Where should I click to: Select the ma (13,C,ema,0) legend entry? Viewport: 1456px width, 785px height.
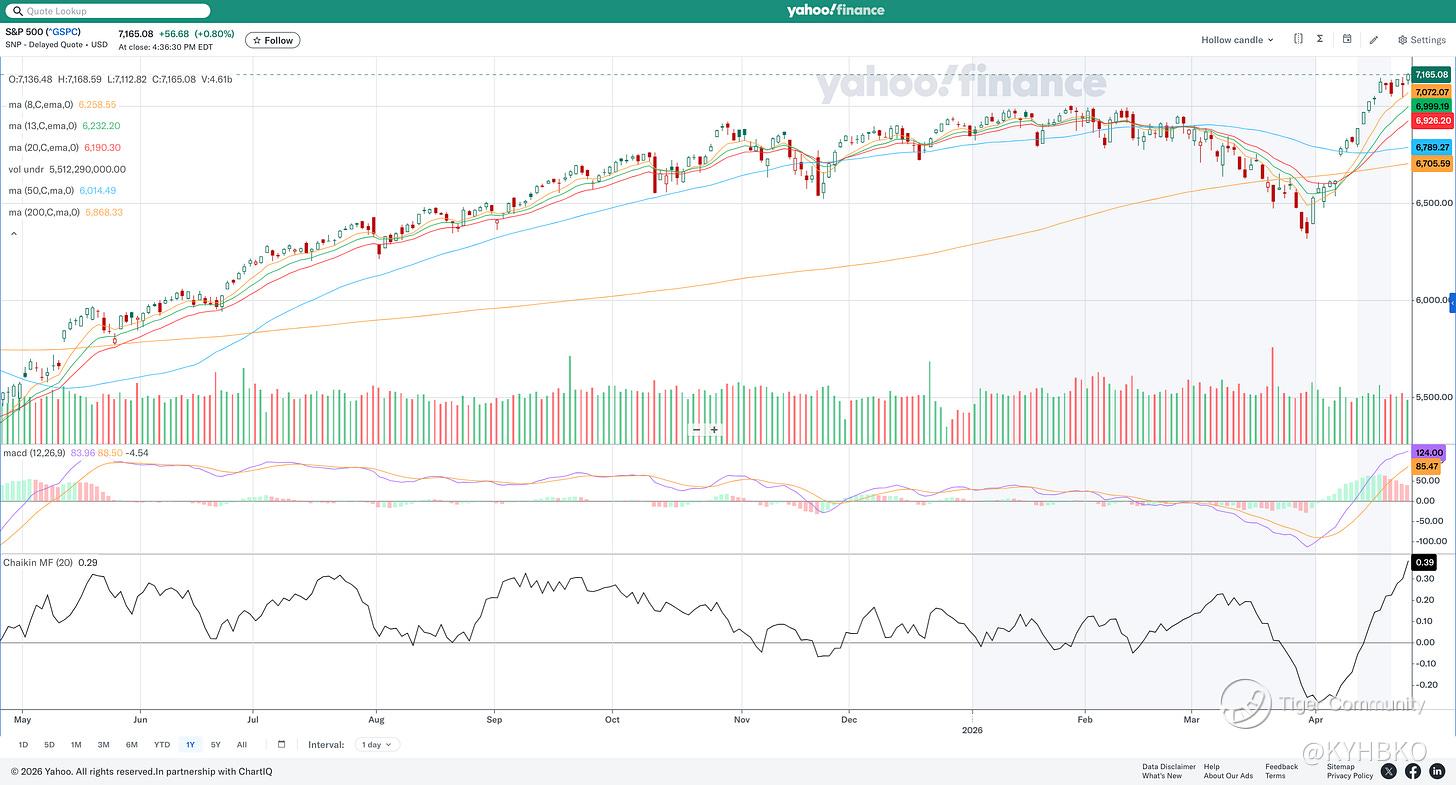(64, 126)
